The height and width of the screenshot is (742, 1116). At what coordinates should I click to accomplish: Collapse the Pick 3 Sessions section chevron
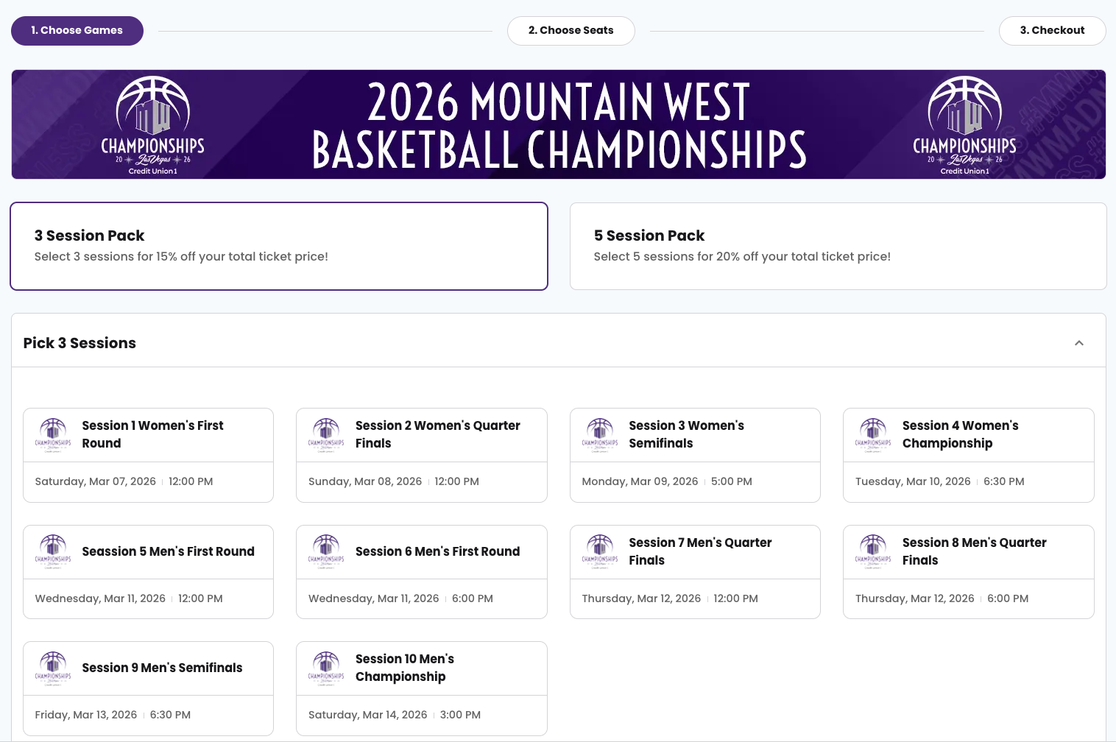point(1079,343)
